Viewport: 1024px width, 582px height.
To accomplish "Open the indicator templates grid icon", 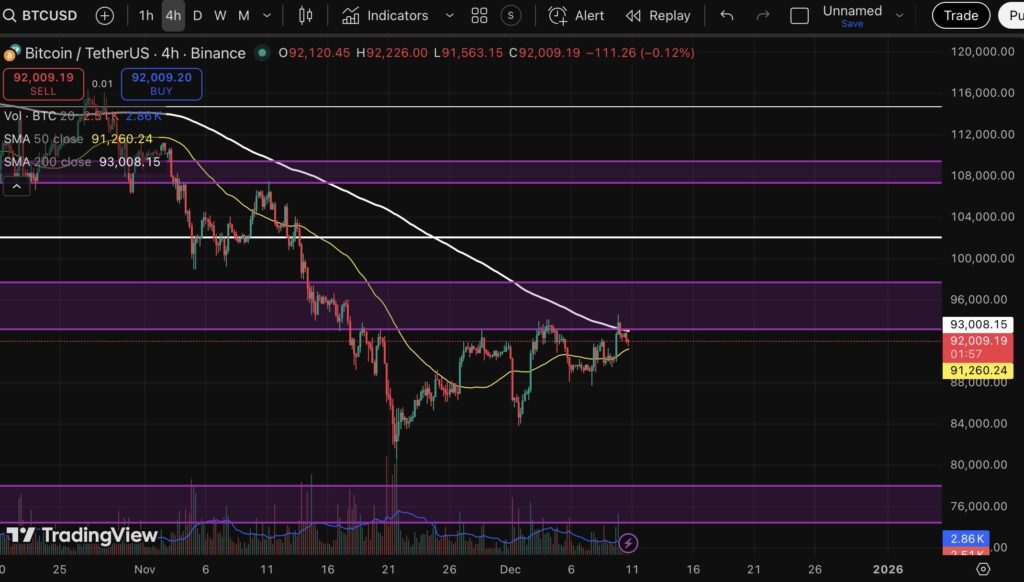I will tap(478, 15).
